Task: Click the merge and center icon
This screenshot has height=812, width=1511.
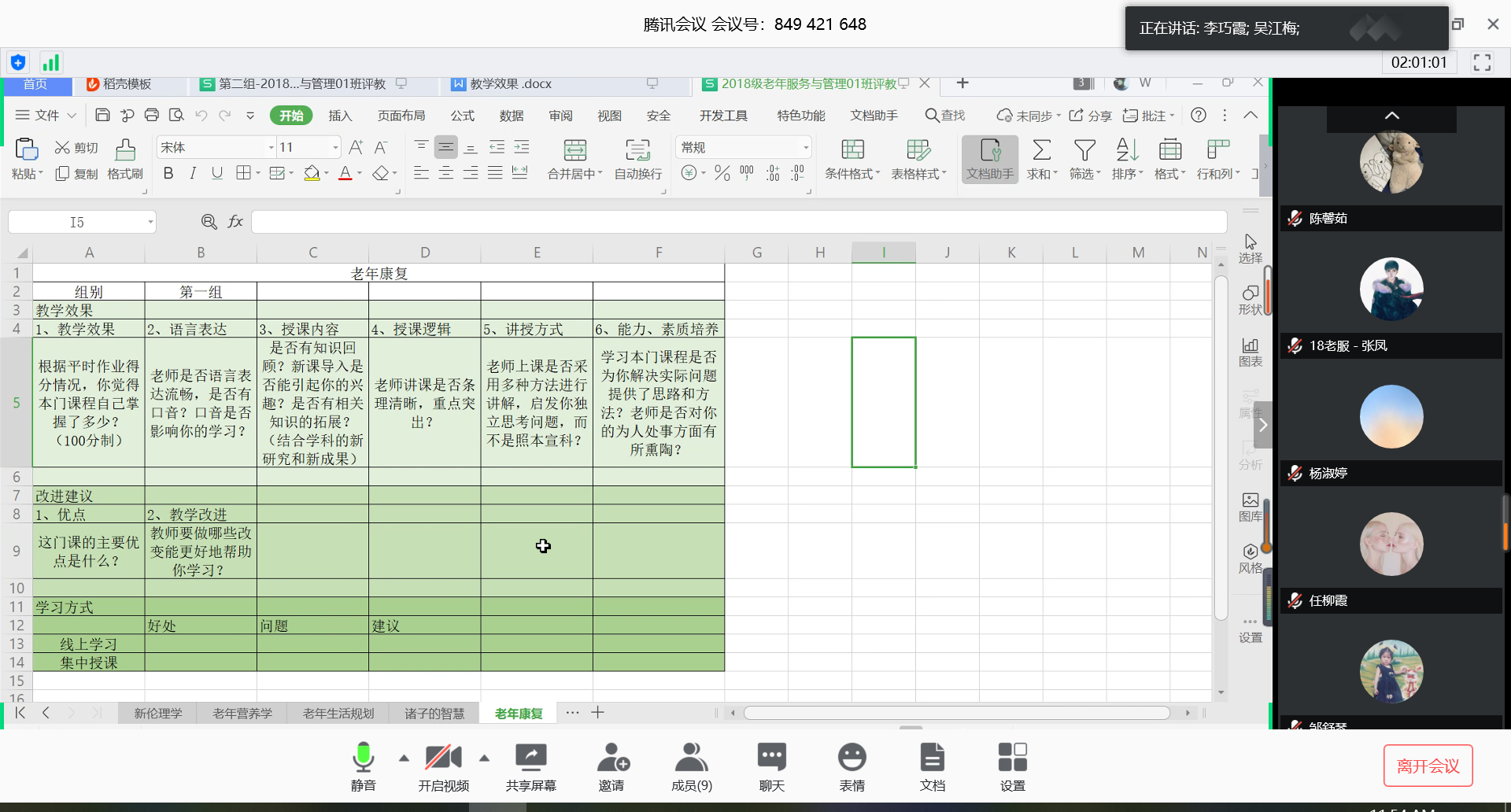Action: [574, 150]
